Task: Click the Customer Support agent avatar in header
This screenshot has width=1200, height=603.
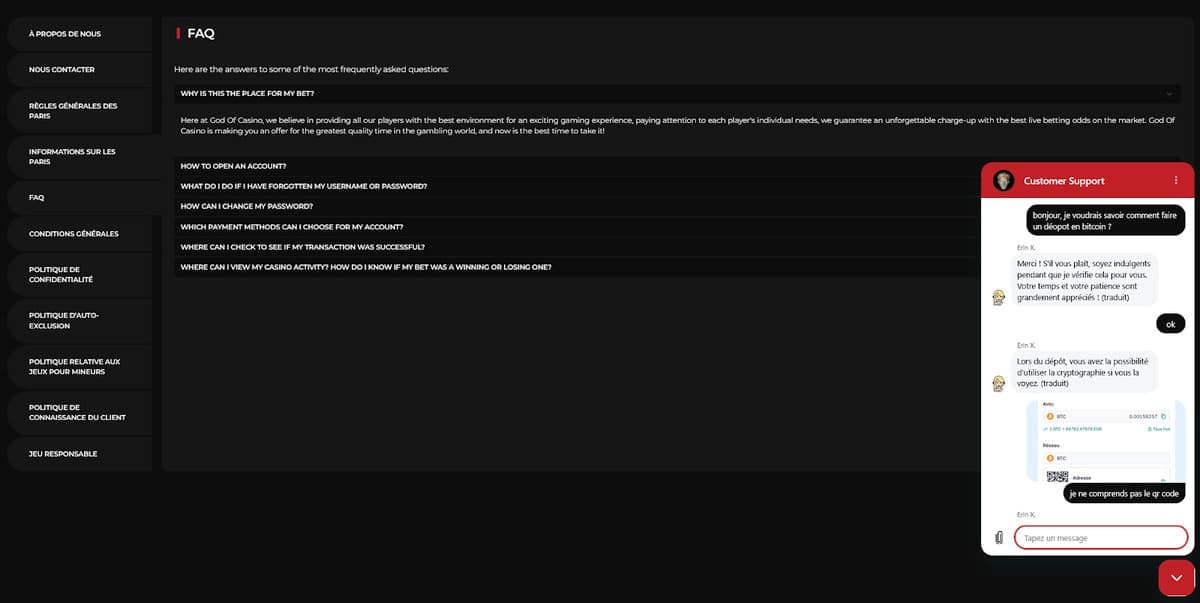Action: 1004,181
